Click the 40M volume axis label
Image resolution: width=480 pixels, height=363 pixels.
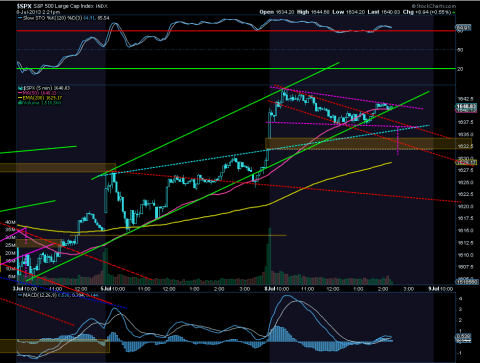10,222
